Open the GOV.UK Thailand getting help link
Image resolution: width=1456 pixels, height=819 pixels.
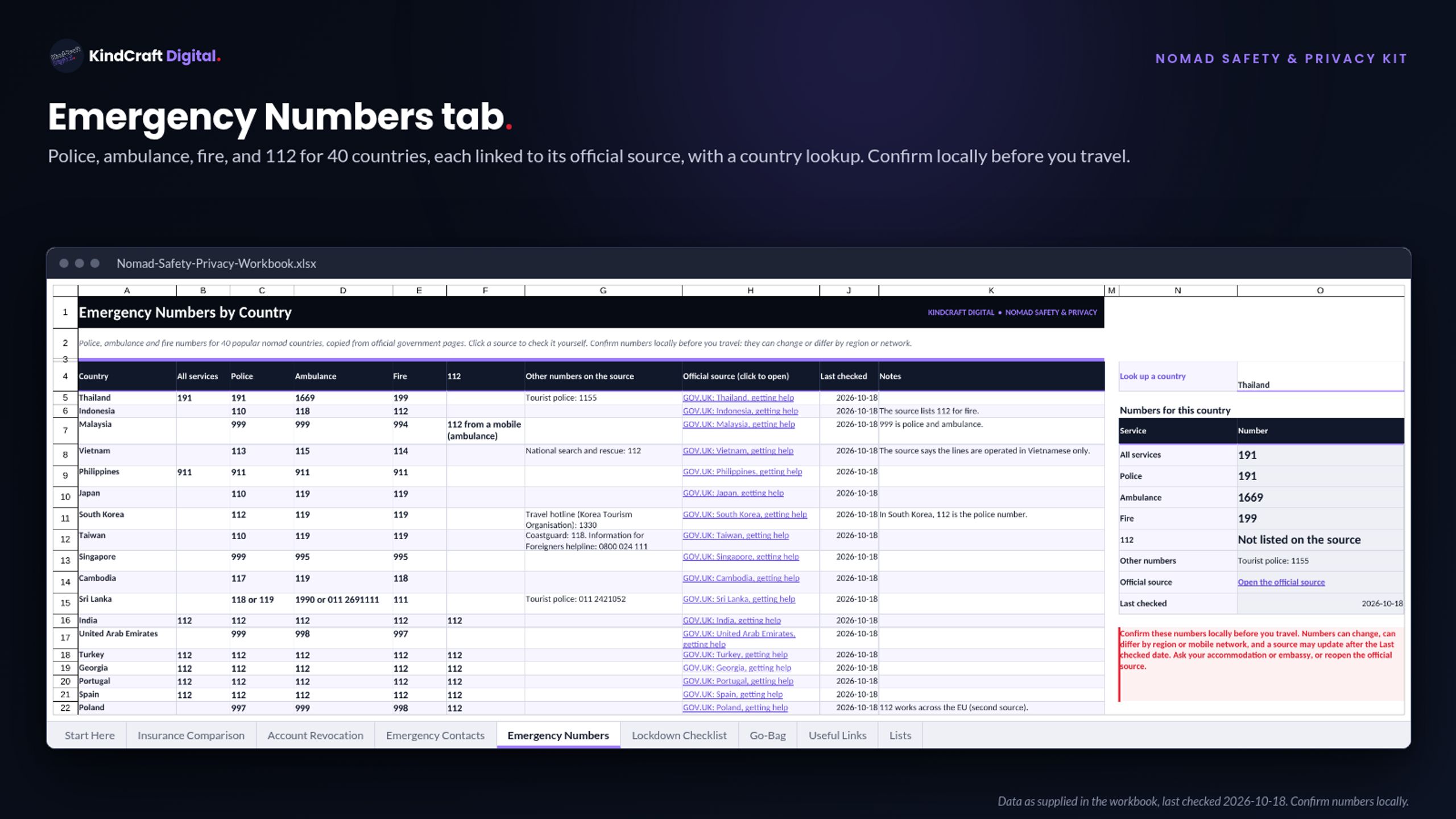point(738,398)
